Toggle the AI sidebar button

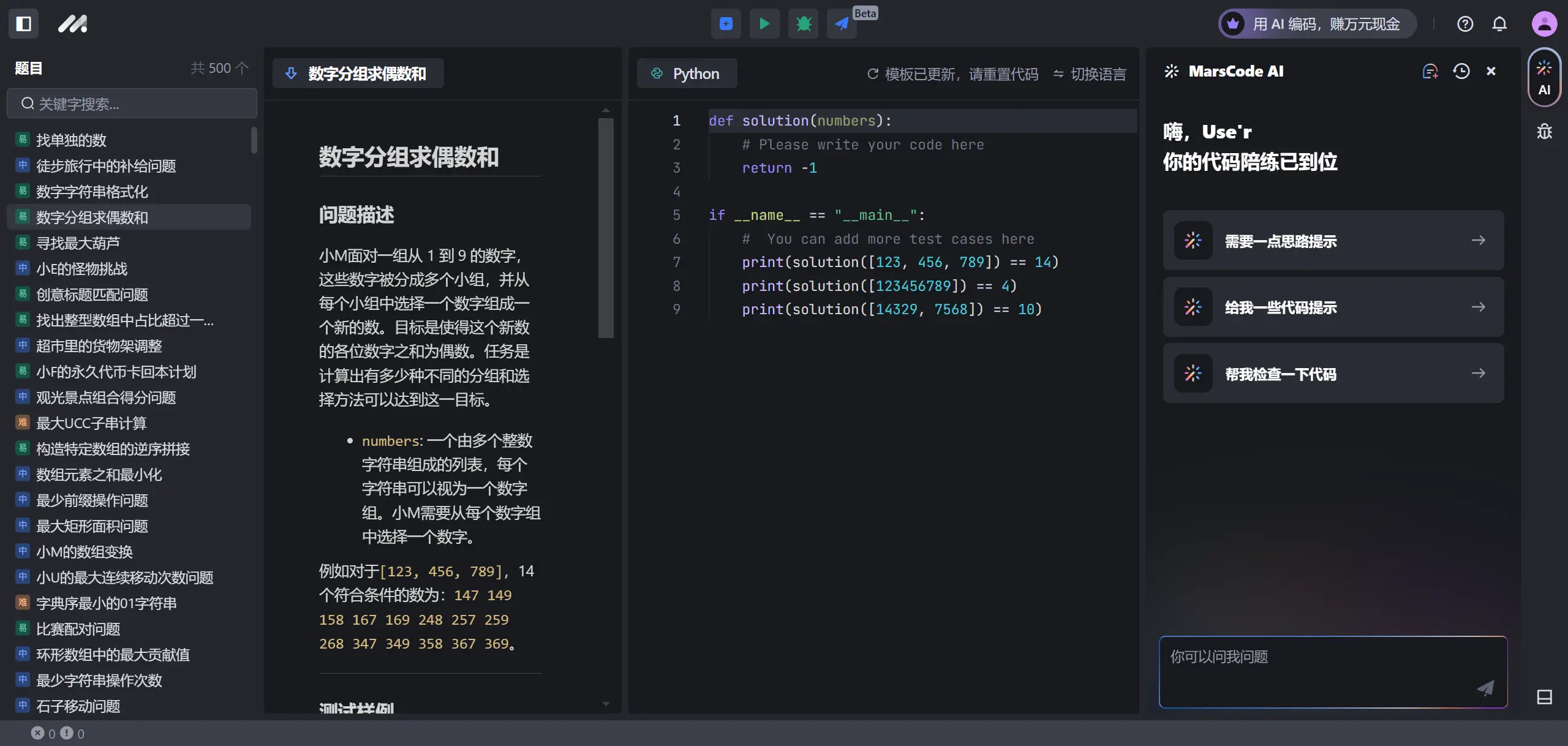[x=1544, y=78]
